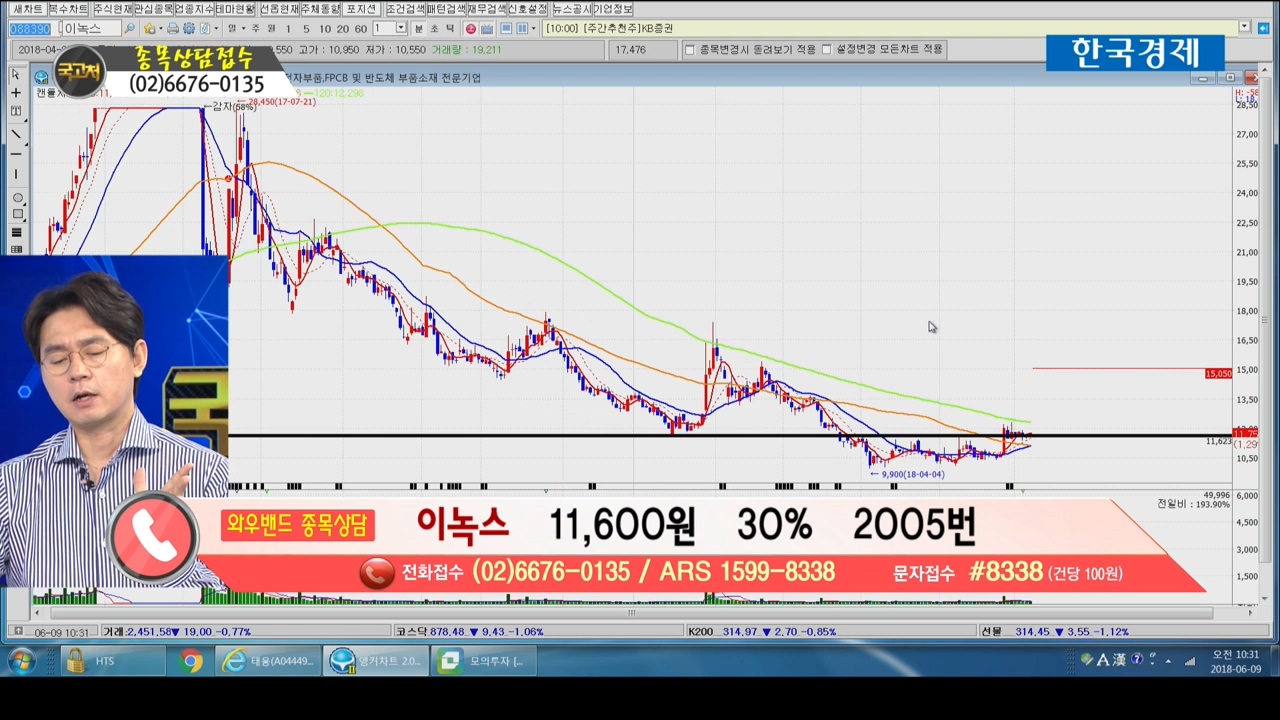1280x720 pixels.
Task: Enable 종목변경시 돌려보기 적용 checkbox
Action: click(x=689, y=49)
